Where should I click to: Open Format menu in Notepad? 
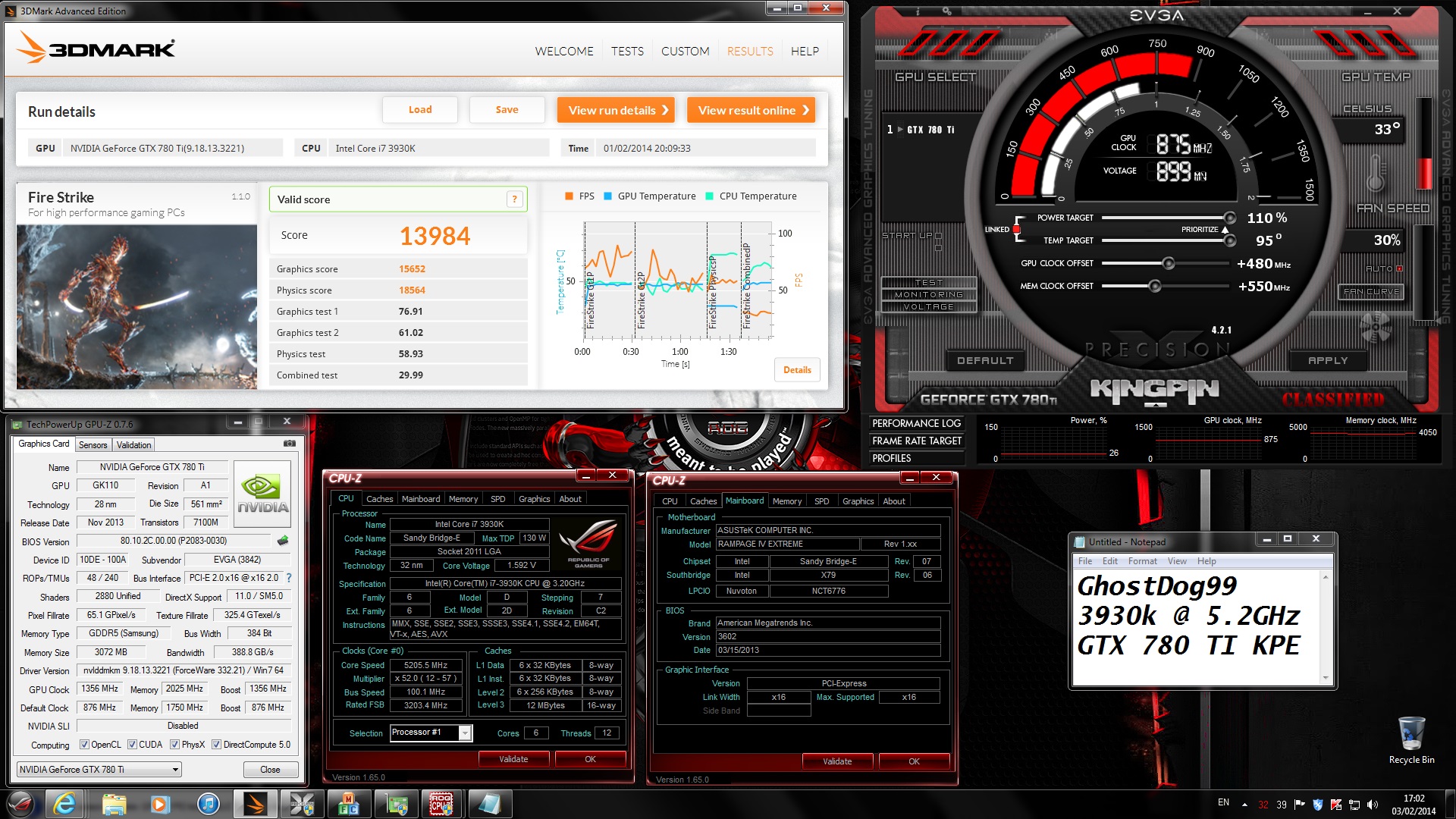1142,561
